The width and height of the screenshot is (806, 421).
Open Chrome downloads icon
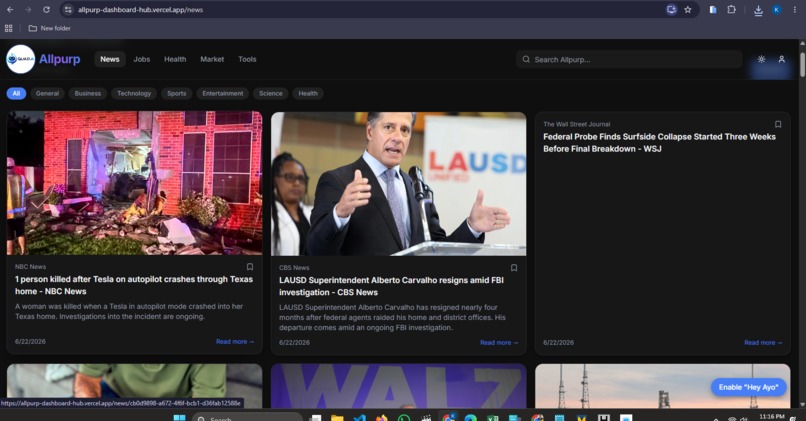coord(758,10)
